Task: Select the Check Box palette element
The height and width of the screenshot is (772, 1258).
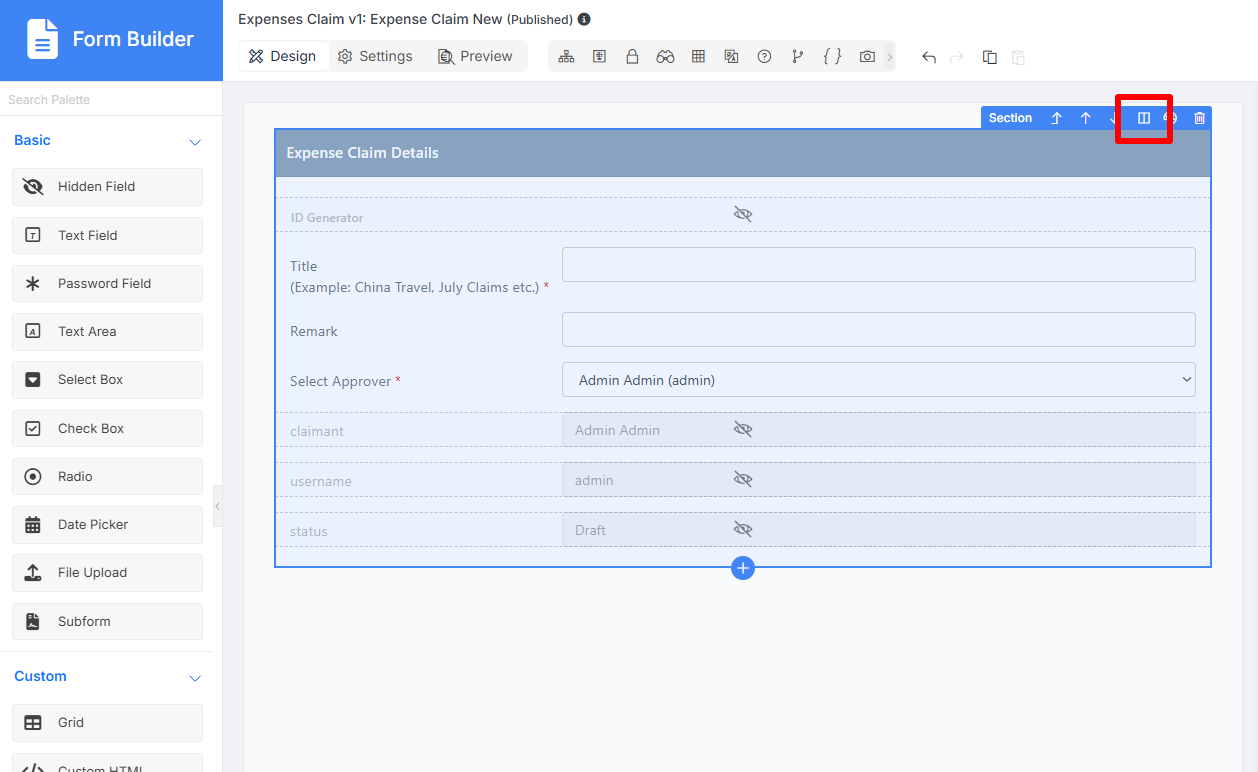Action: pyautogui.click(x=107, y=428)
